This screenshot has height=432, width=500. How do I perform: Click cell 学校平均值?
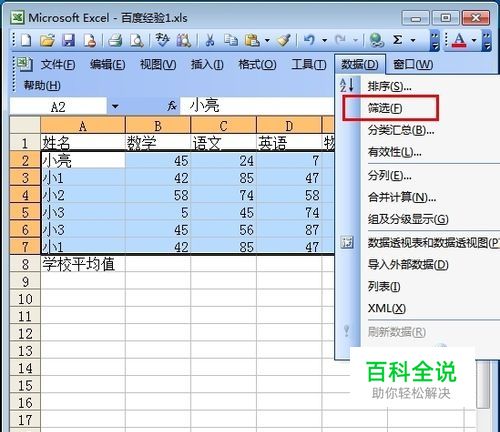83,264
